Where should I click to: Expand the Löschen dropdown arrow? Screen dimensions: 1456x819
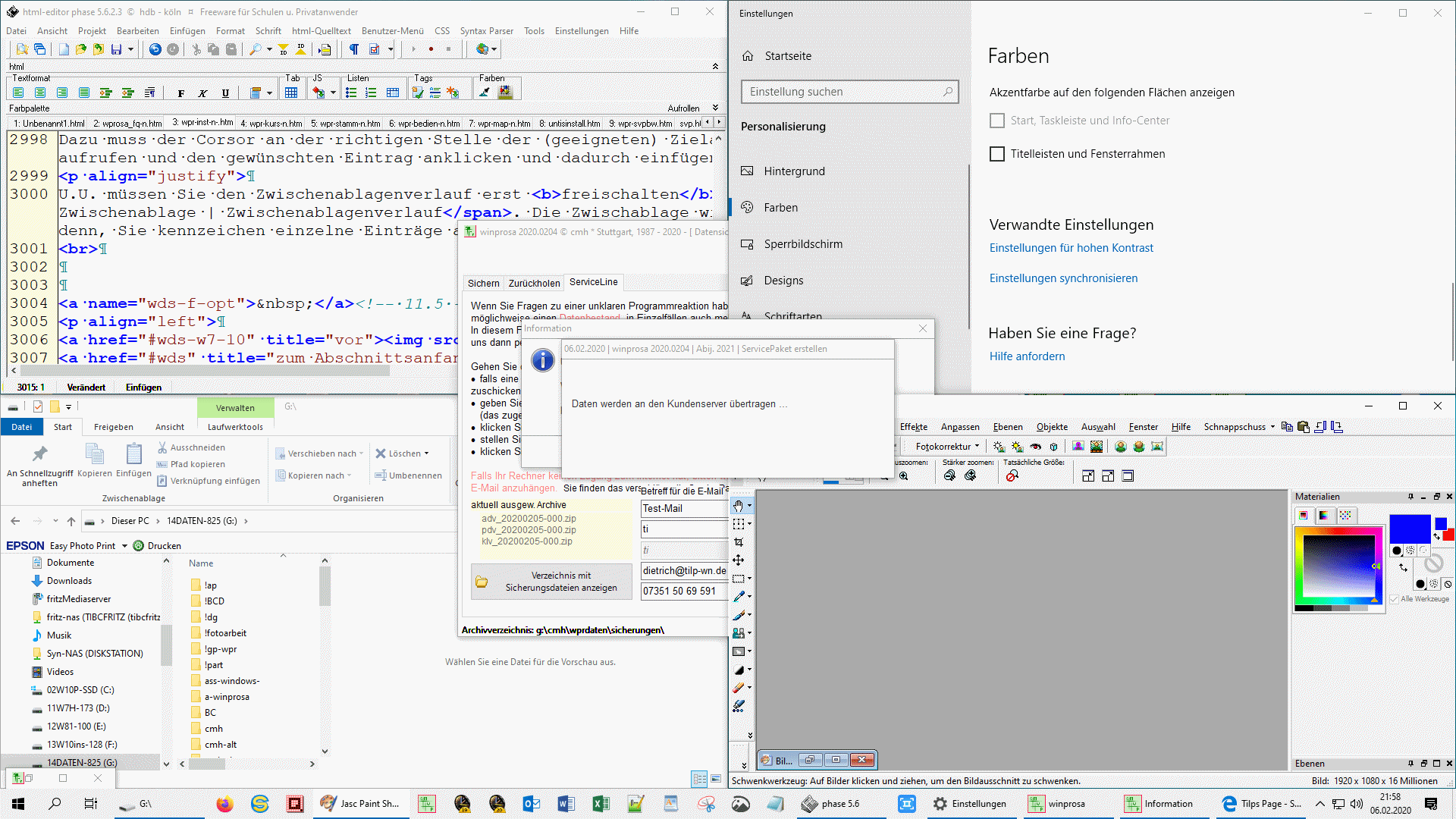coord(427,453)
